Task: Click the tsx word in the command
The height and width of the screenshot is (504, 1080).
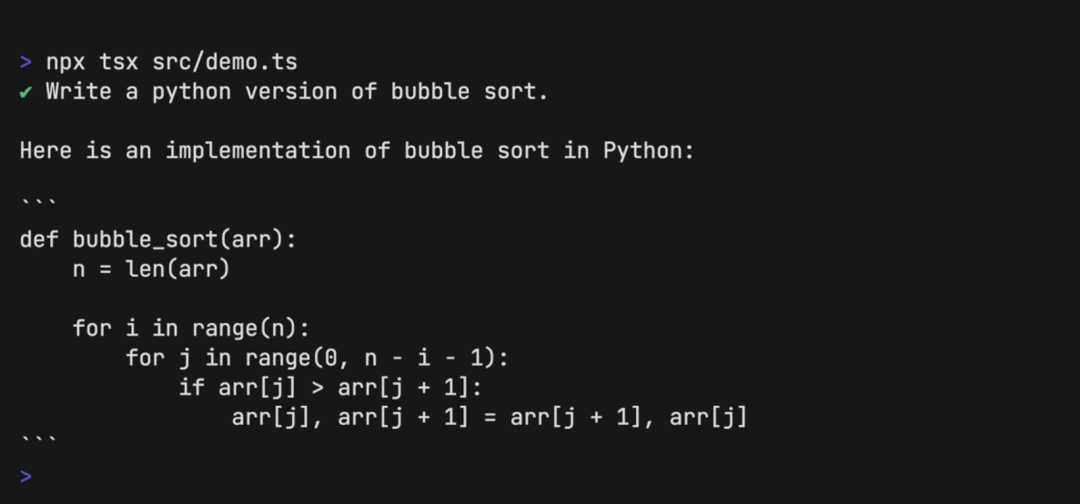Action: 119,62
